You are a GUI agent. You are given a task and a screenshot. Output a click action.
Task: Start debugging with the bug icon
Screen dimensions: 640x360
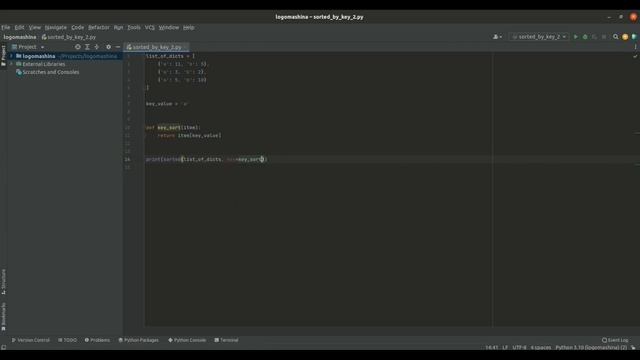pyautogui.click(x=585, y=37)
